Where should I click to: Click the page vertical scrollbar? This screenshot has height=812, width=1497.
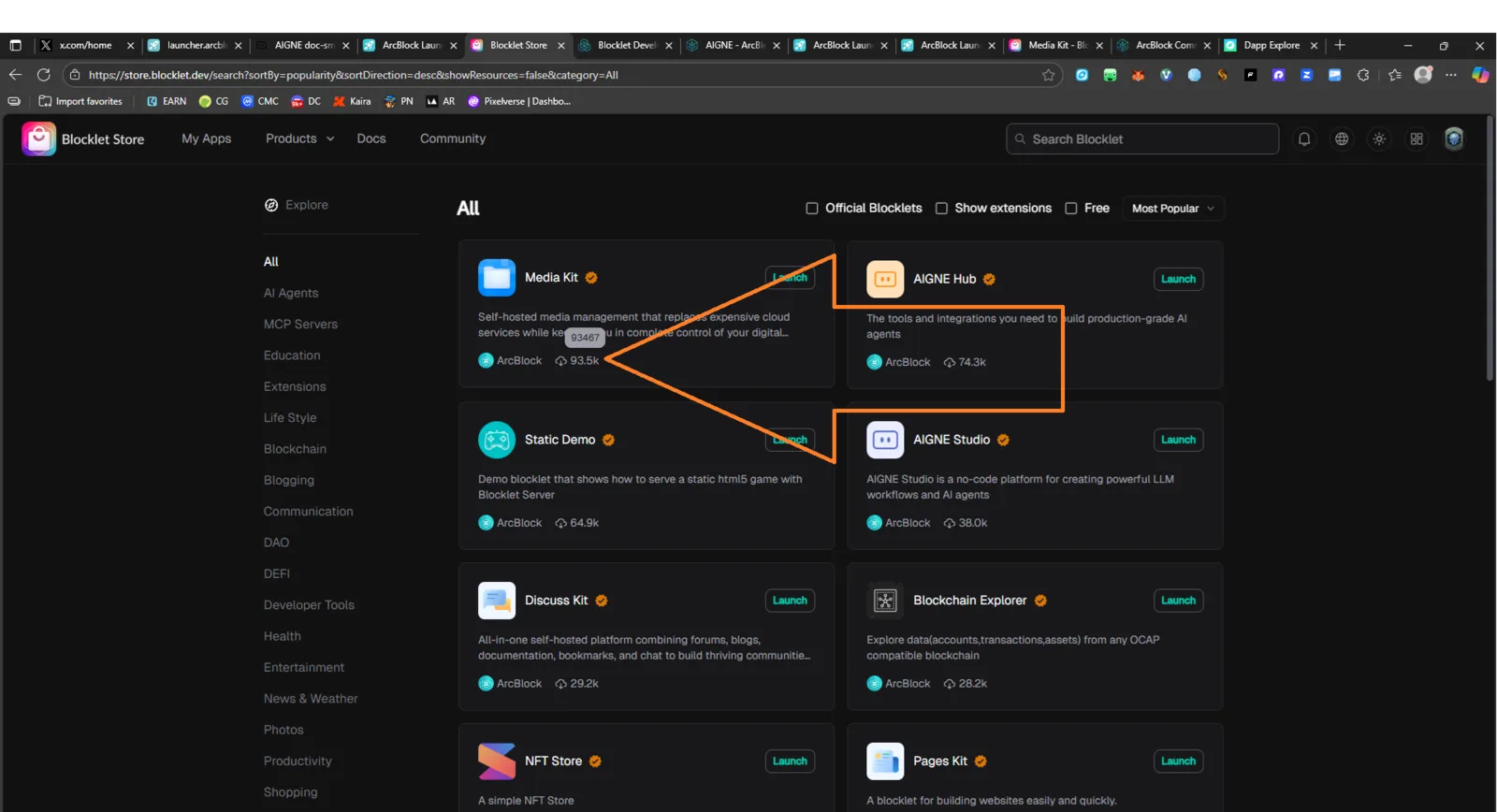[1490, 248]
